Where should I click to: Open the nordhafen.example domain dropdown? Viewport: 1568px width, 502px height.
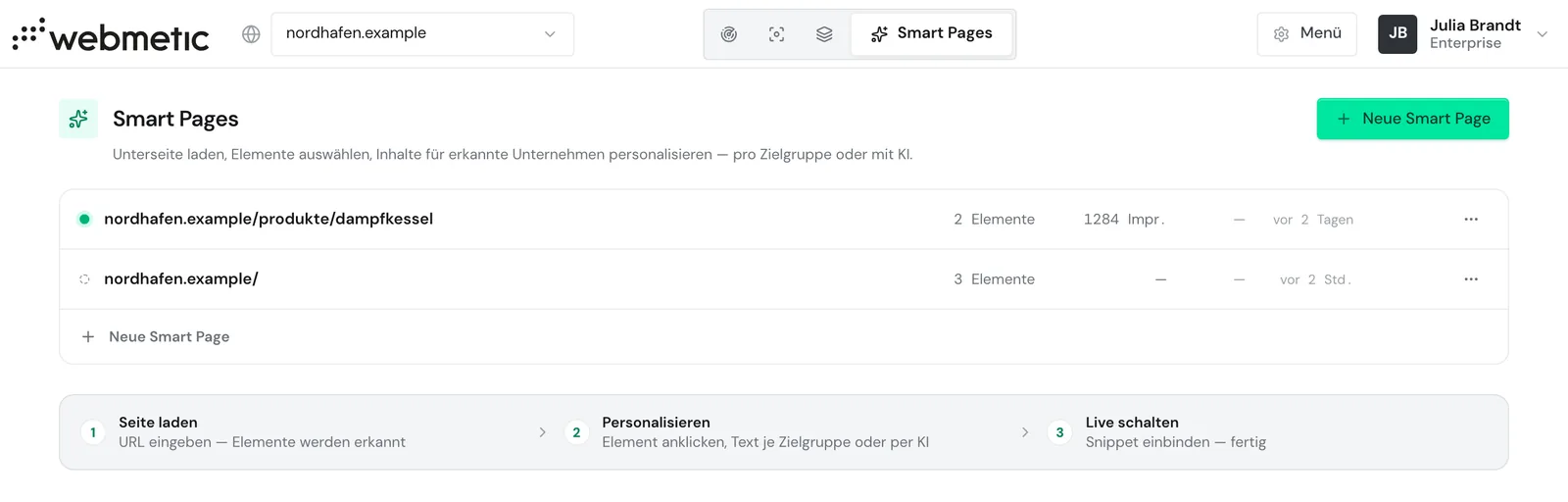click(422, 34)
